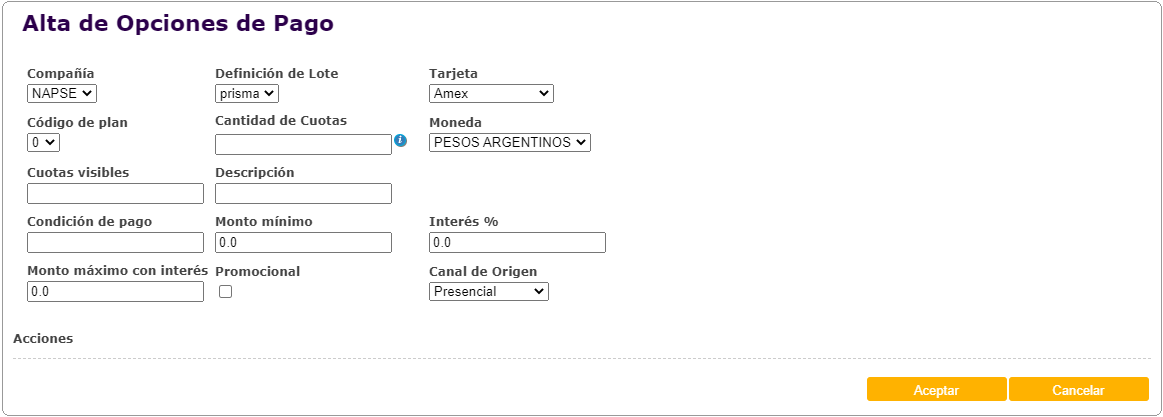Click the Cancelar button

click(1078, 390)
